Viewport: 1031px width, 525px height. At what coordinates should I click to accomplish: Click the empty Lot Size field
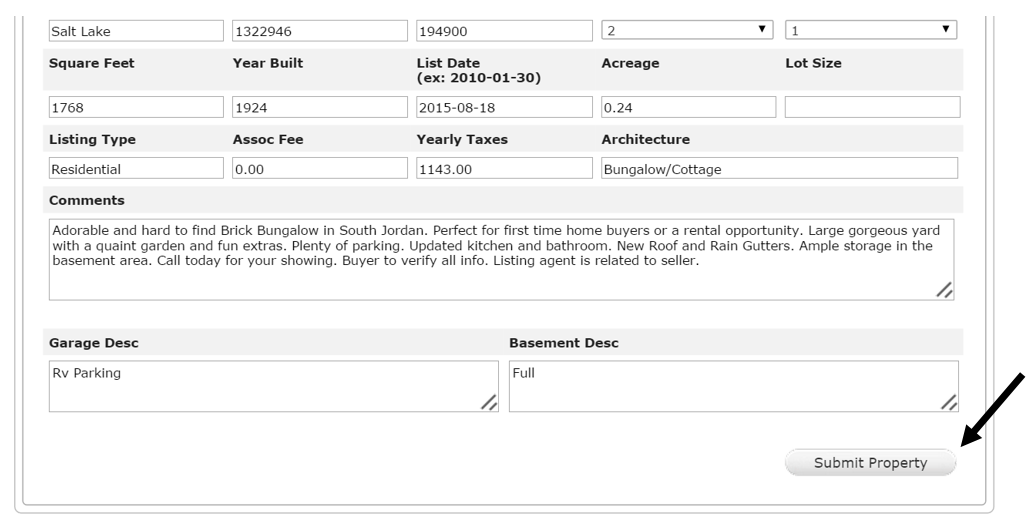click(873, 107)
